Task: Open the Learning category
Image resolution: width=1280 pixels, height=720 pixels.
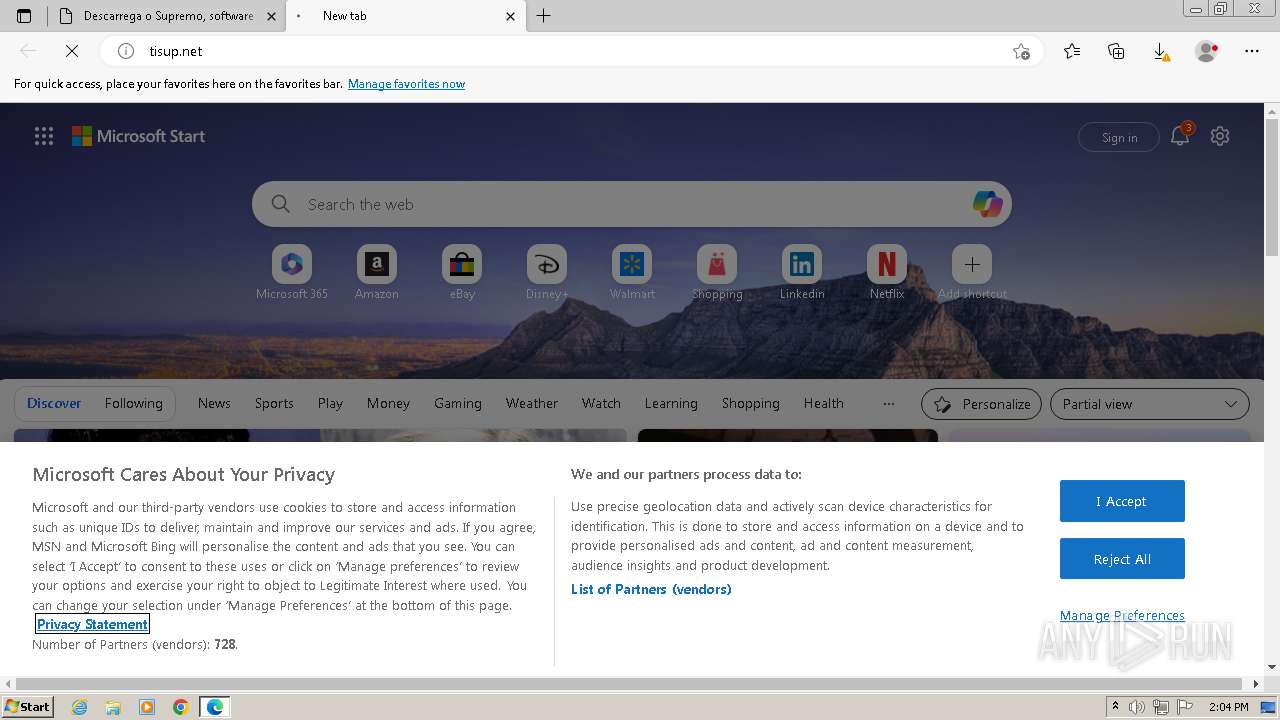Action: [x=671, y=403]
